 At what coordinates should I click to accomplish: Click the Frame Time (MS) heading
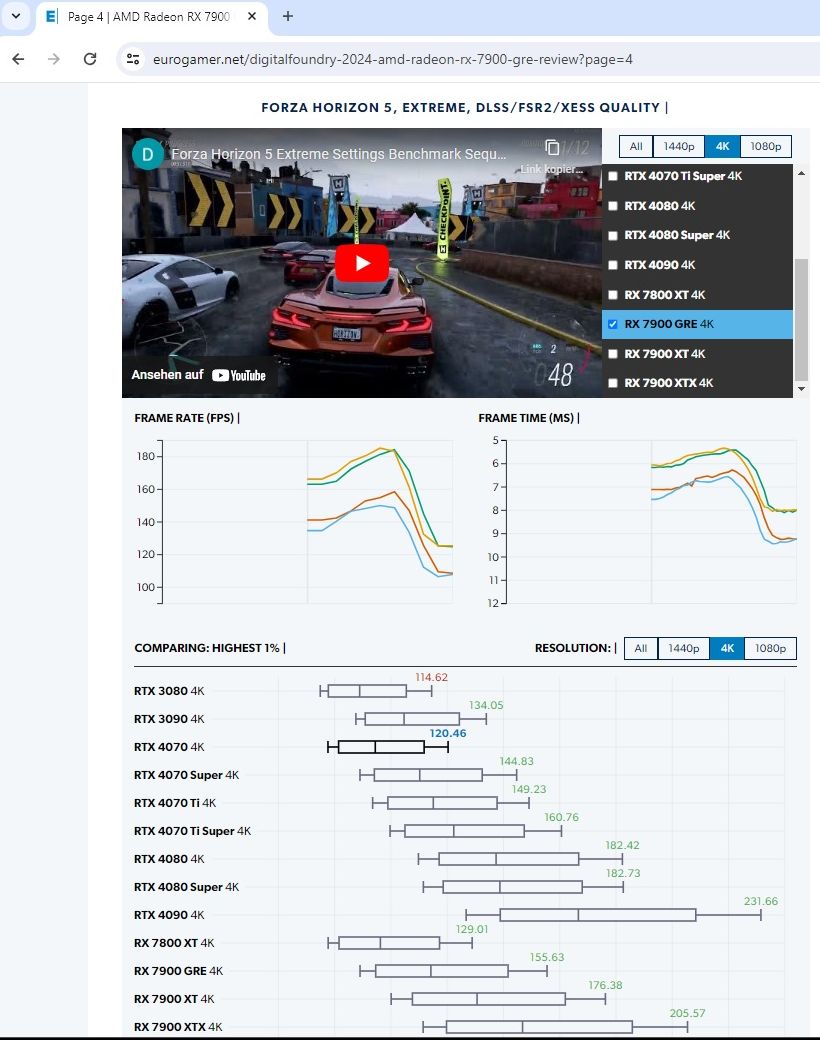[x=529, y=418]
